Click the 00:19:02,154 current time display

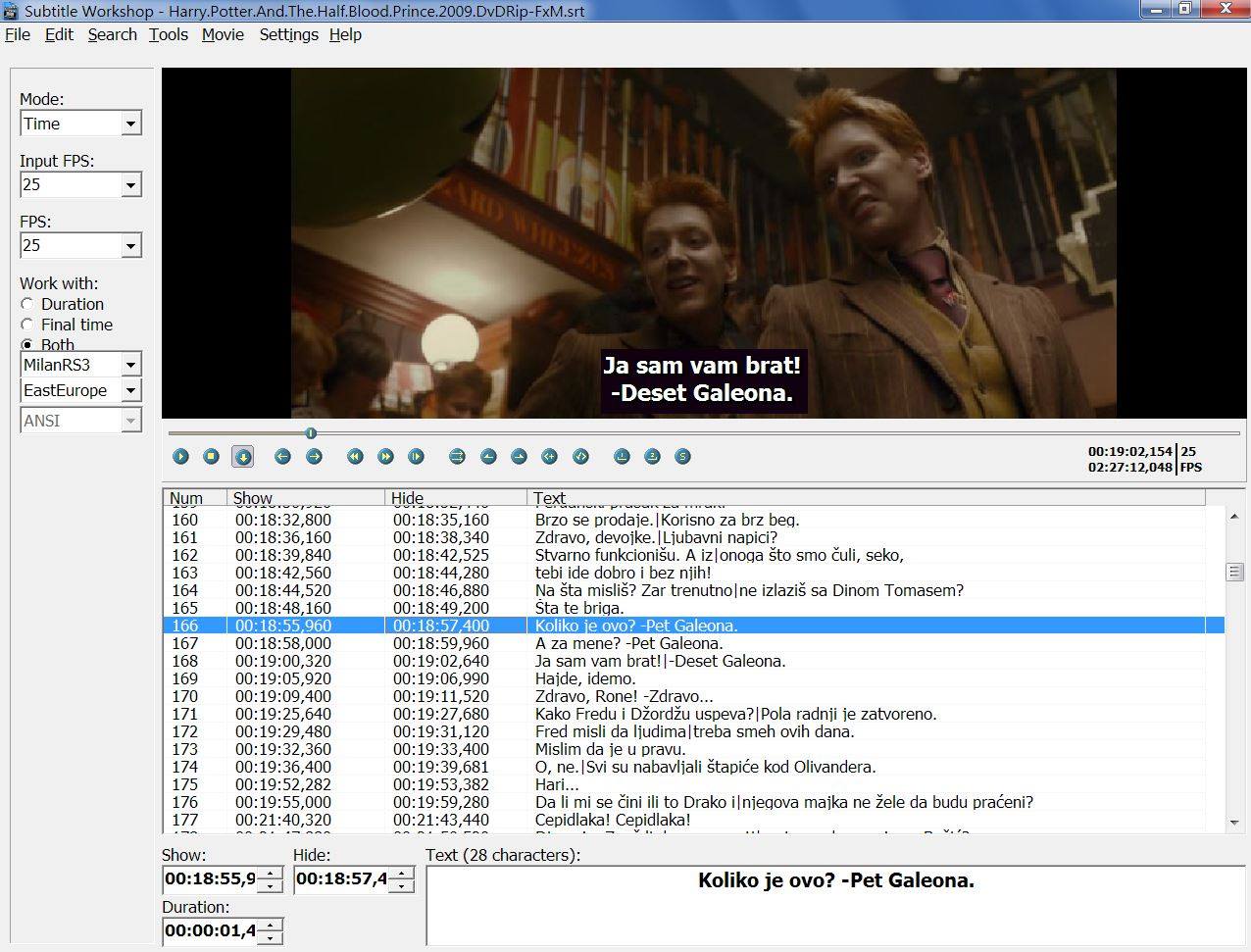click(x=1129, y=452)
